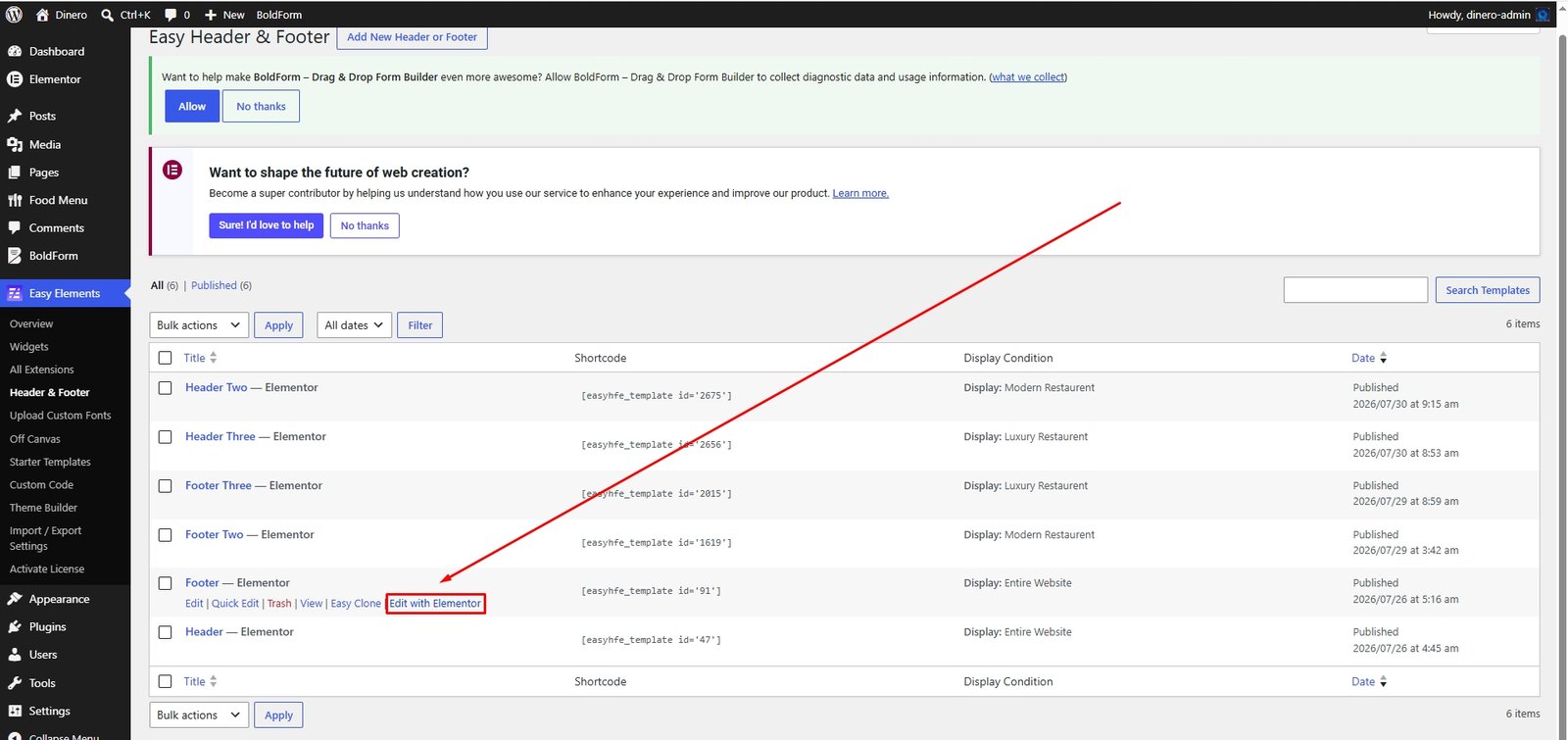Open the Header & Footer submenu item
Image resolution: width=1568 pixels, height=740 pixels.
coord(50,392)
